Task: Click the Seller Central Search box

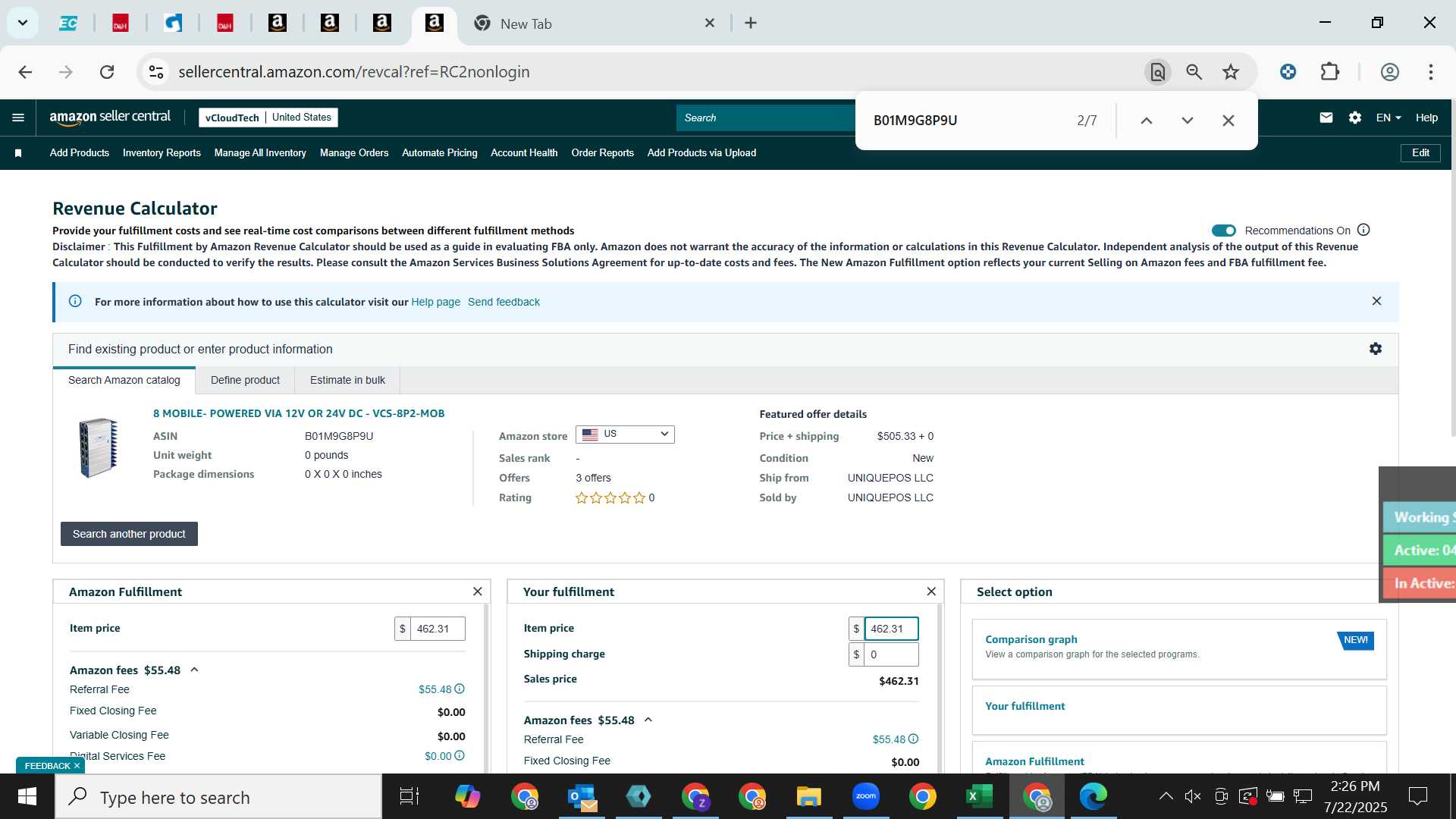Action: [x=766, y=118]
